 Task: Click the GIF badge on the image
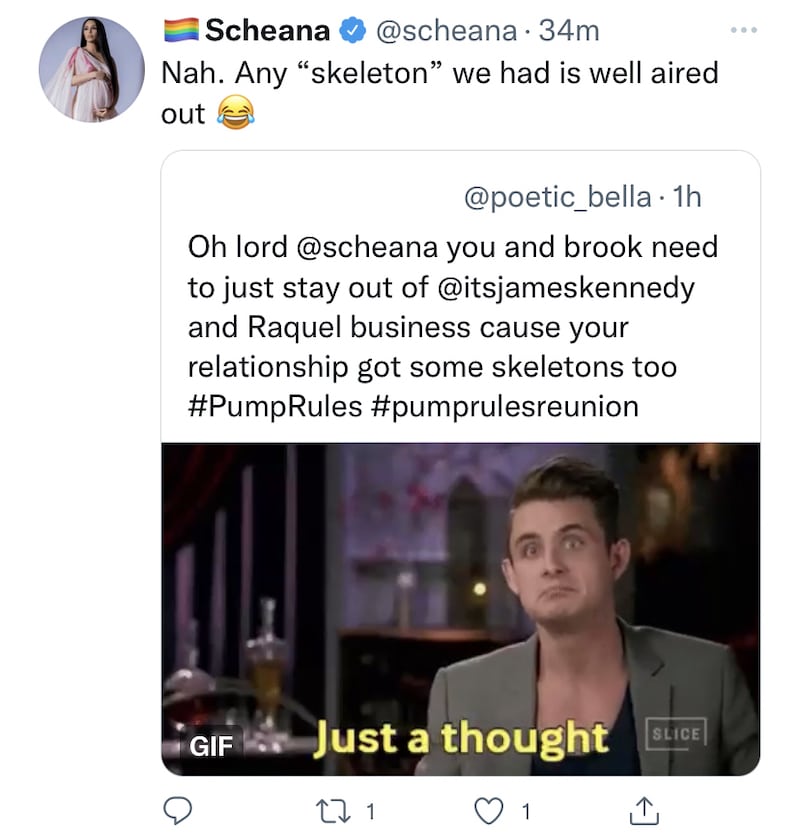[204, 744]
